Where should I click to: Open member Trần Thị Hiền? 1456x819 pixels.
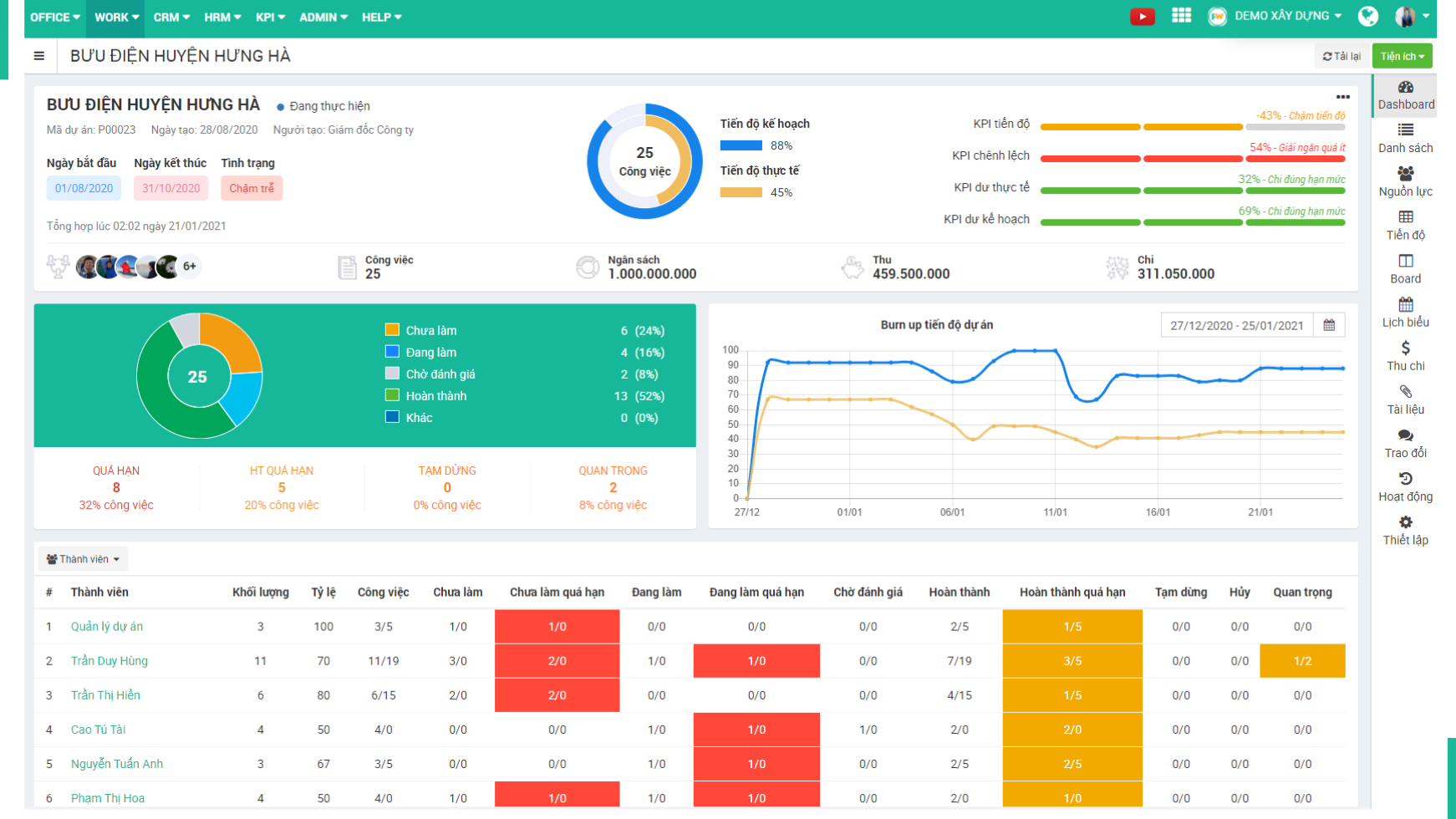point(105,694)
